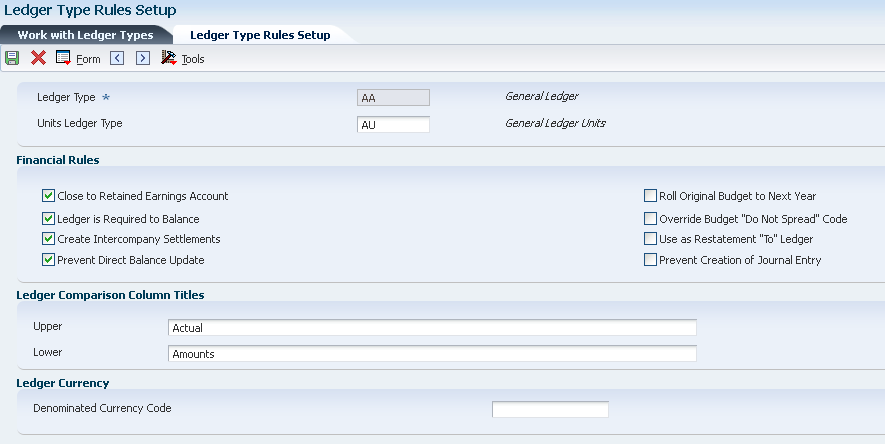Uncheck Close to Retained Earnings Account
Viewport: 885px width, 444px height.
[x=49, y=196]
